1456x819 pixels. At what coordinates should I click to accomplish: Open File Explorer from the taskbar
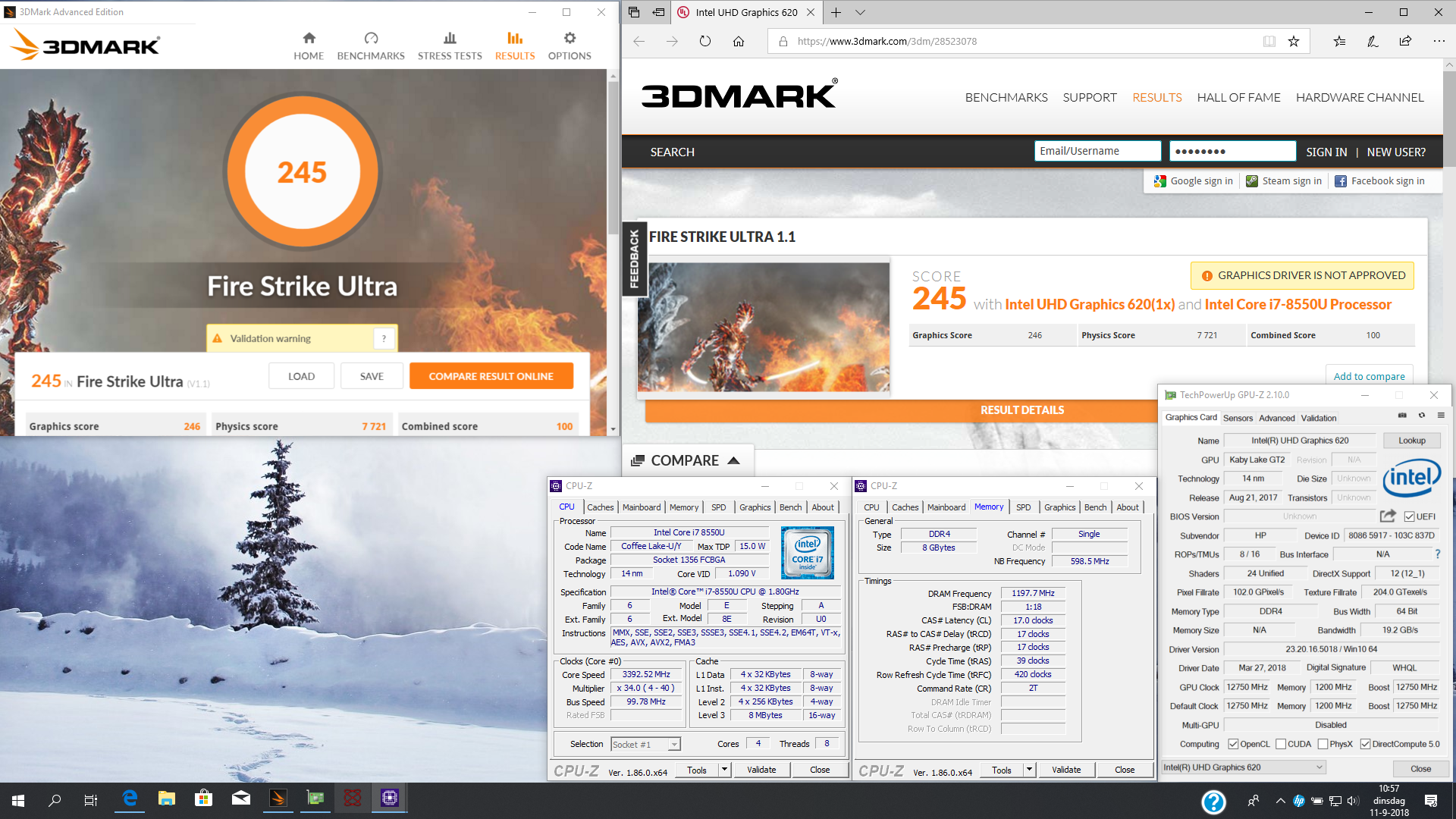click(x=167, y=799)
